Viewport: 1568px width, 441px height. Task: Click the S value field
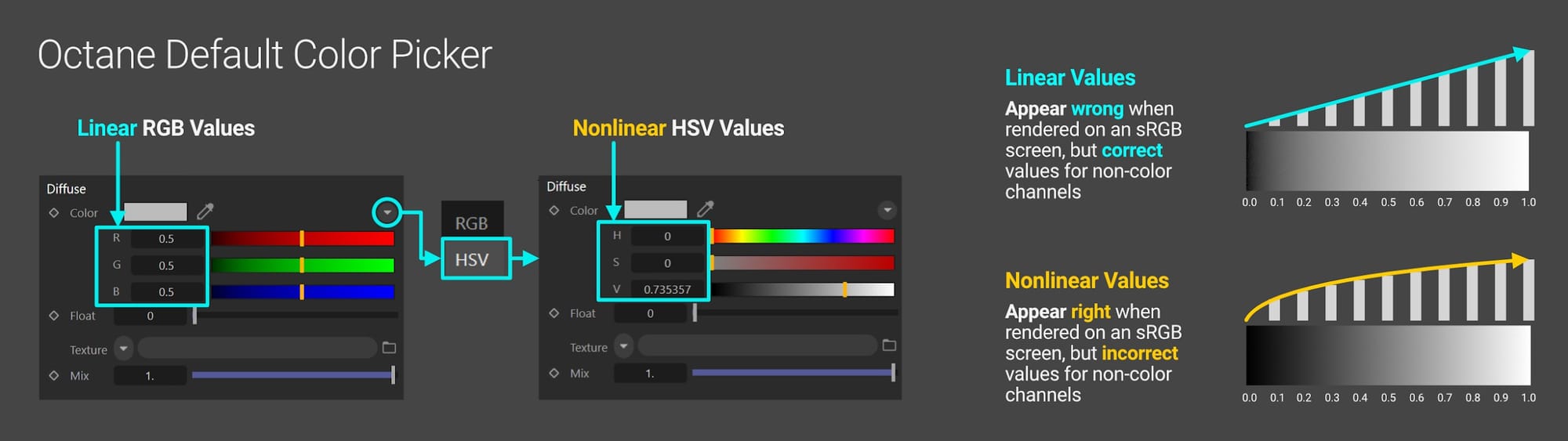pos(668,263)
